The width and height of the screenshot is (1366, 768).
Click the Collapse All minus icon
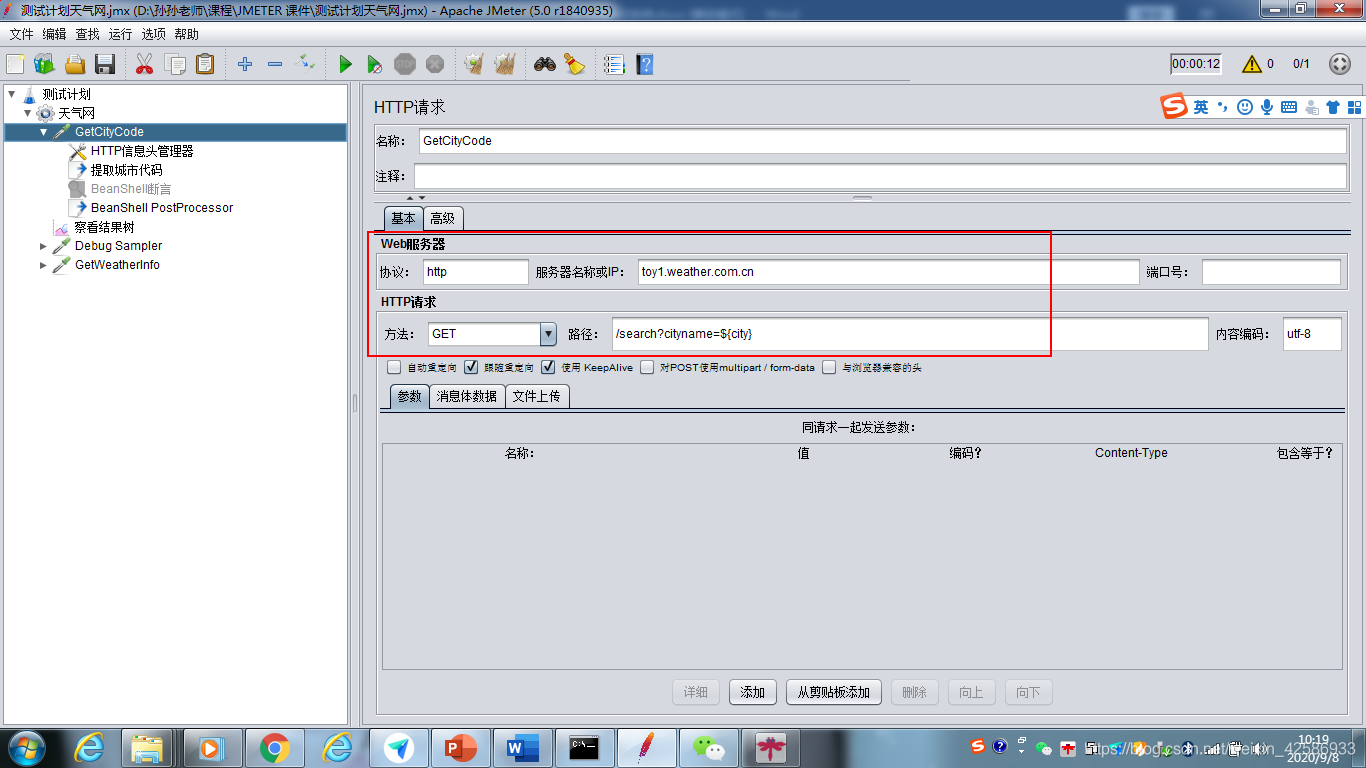pyautogui.click(x=275, y=64)
